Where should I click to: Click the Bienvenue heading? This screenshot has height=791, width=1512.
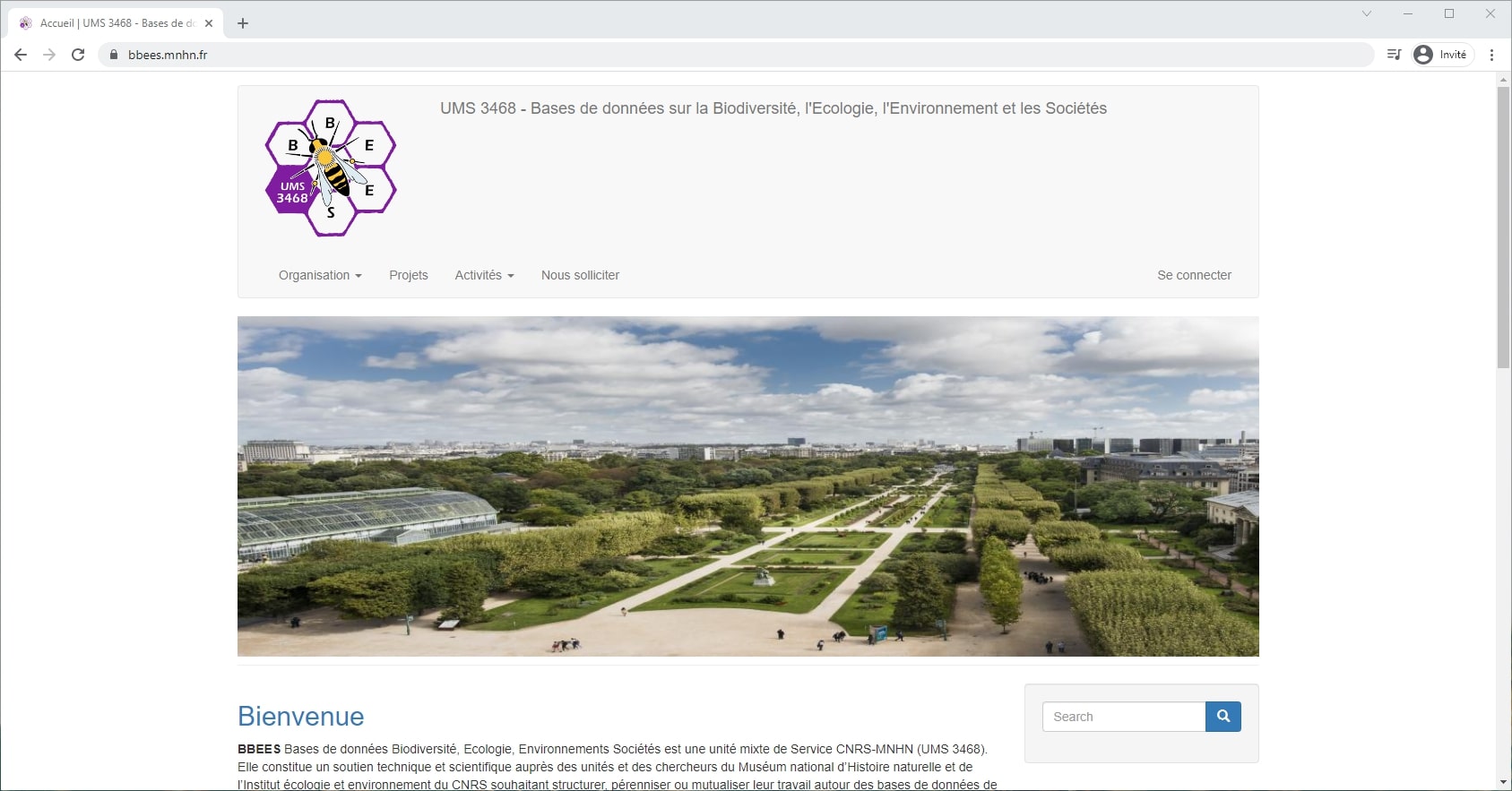point(300,717)
